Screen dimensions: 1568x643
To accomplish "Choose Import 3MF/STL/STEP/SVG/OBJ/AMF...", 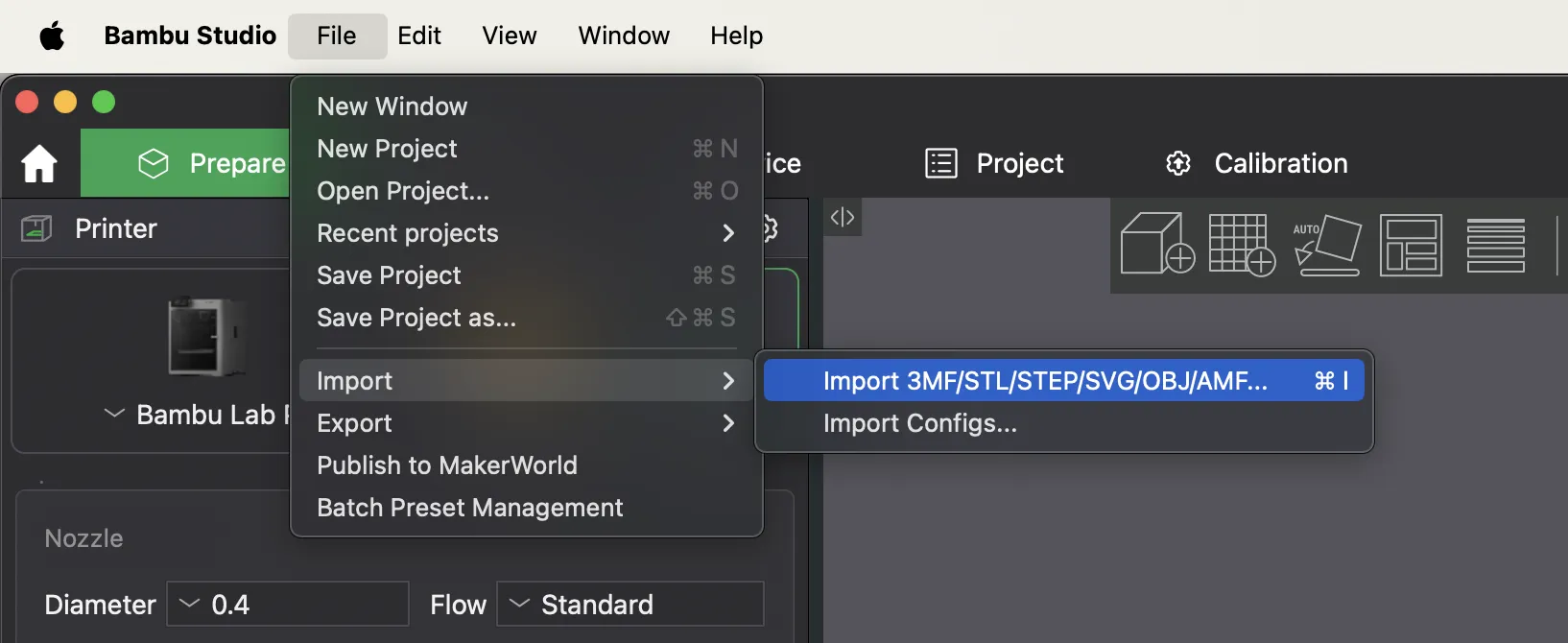I will pyautogui.click(x=1063, y=380).
